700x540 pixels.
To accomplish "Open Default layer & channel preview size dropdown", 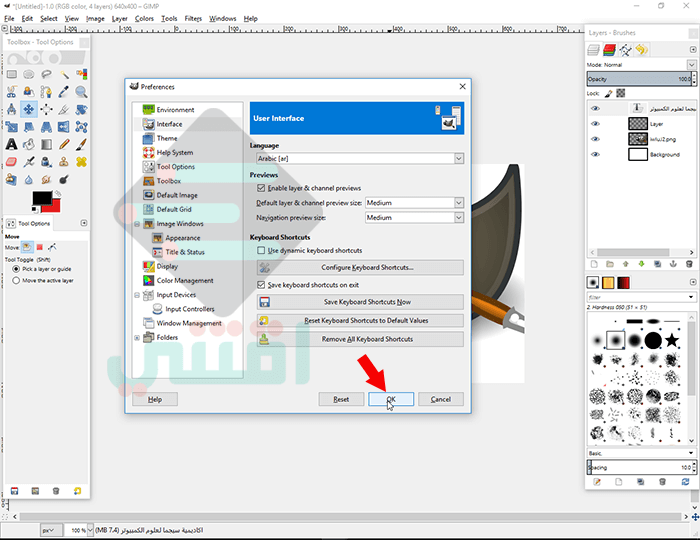I will click(x=414, y=203).
